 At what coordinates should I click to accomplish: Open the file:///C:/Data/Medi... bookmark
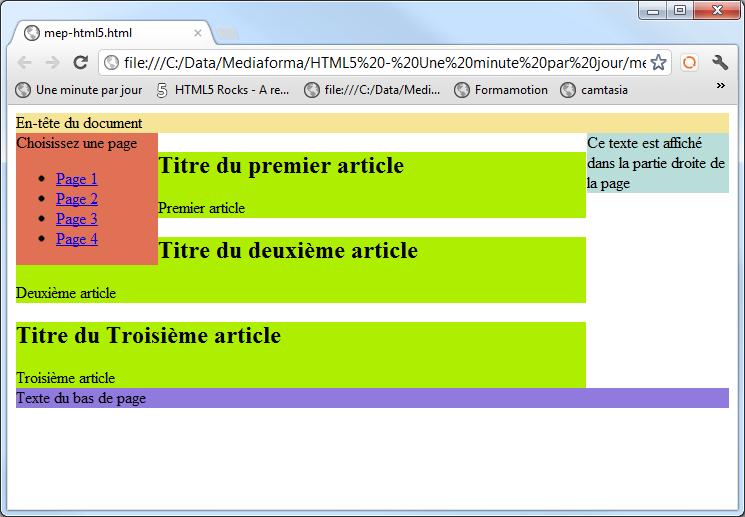372,90
